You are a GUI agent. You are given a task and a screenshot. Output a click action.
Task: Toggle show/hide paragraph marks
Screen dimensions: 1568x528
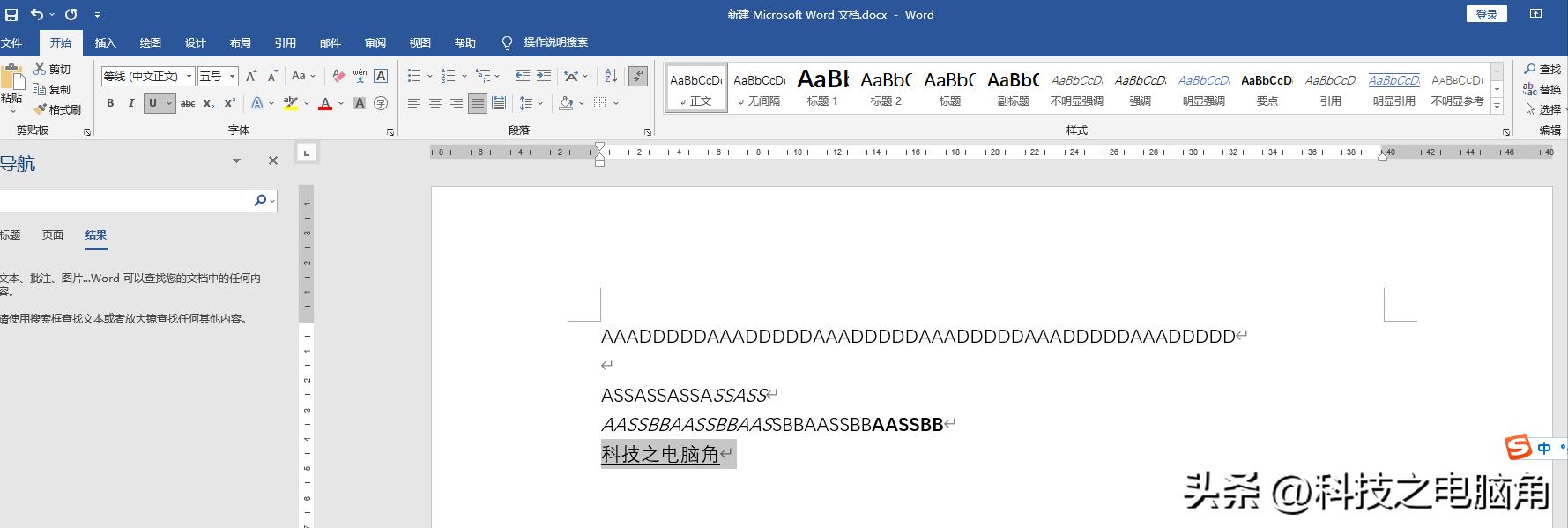click(x=638, y=76)
